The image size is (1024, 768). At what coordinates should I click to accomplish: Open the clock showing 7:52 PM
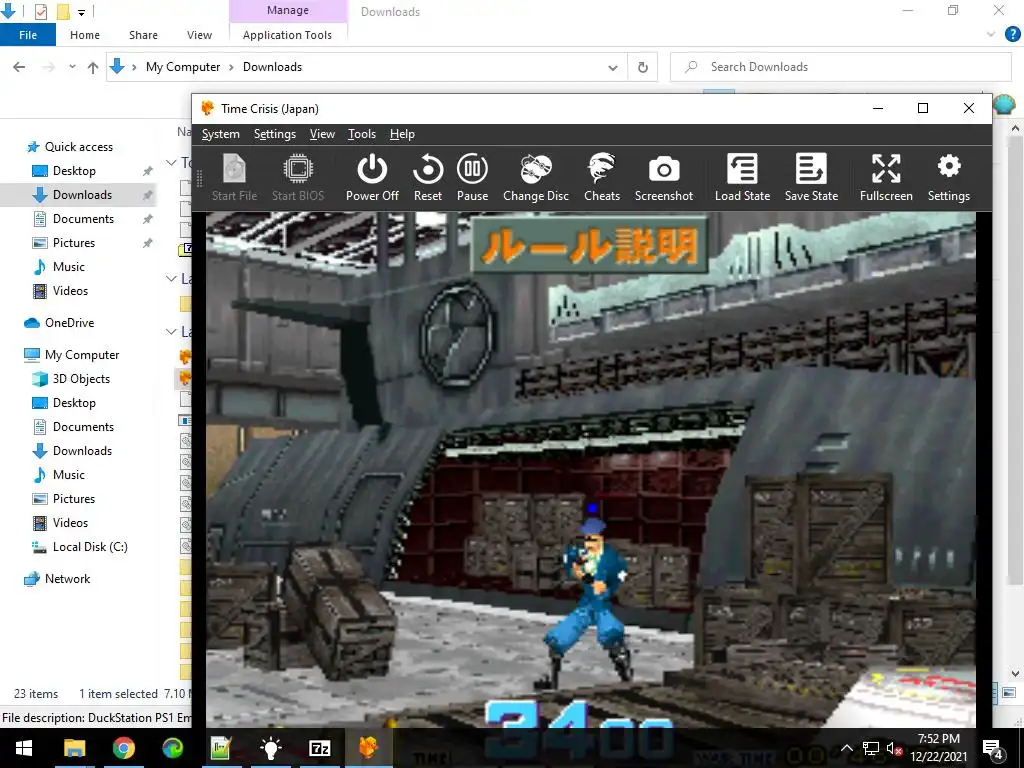click(x=938, y=748)
